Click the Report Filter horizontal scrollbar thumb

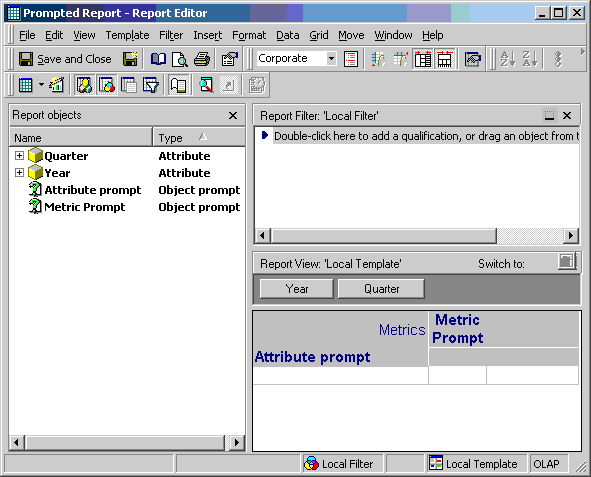tap(384, 236)
